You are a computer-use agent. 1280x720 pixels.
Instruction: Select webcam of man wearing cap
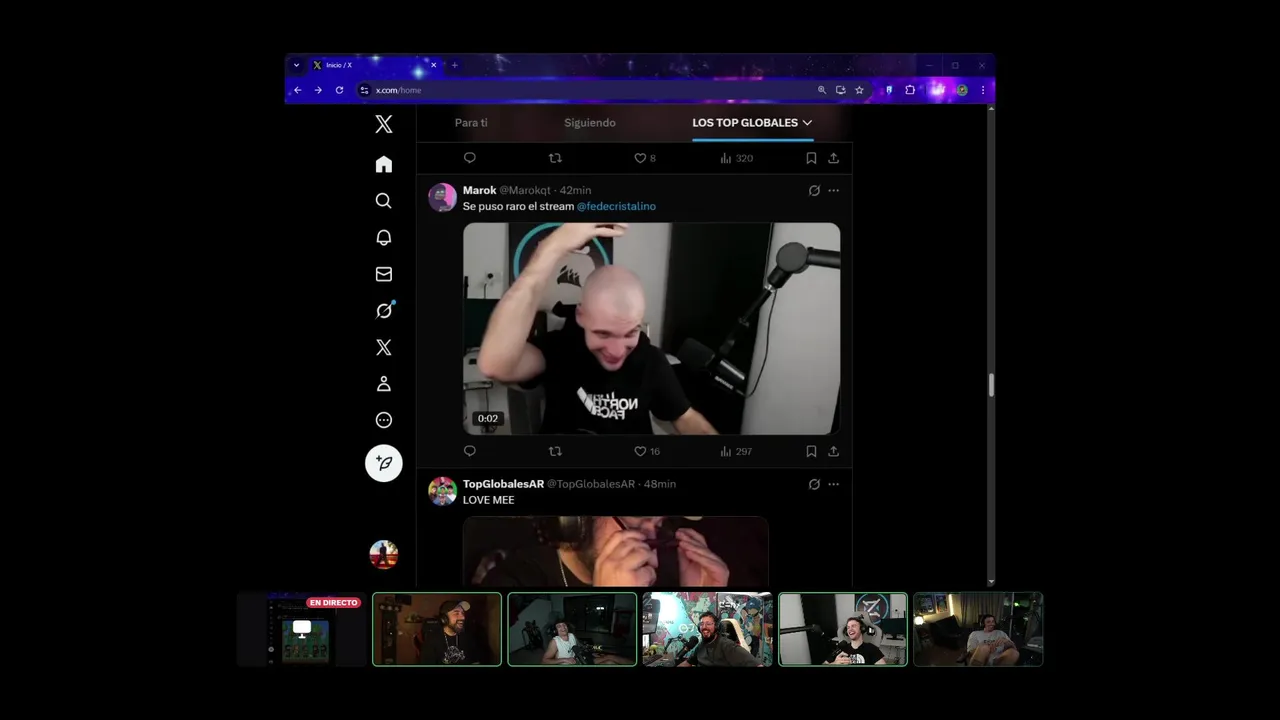point(437,629)
